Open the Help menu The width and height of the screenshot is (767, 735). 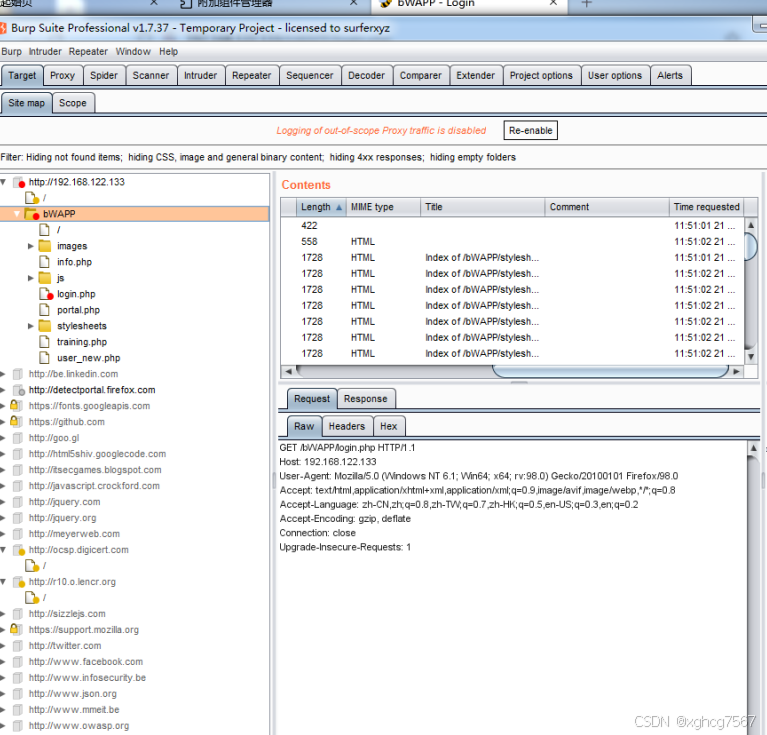[x=168, y=51]
